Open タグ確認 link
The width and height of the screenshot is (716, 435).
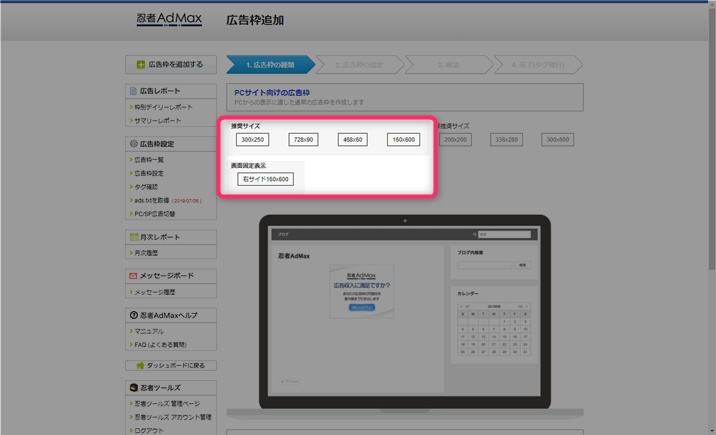pos(146,187)
